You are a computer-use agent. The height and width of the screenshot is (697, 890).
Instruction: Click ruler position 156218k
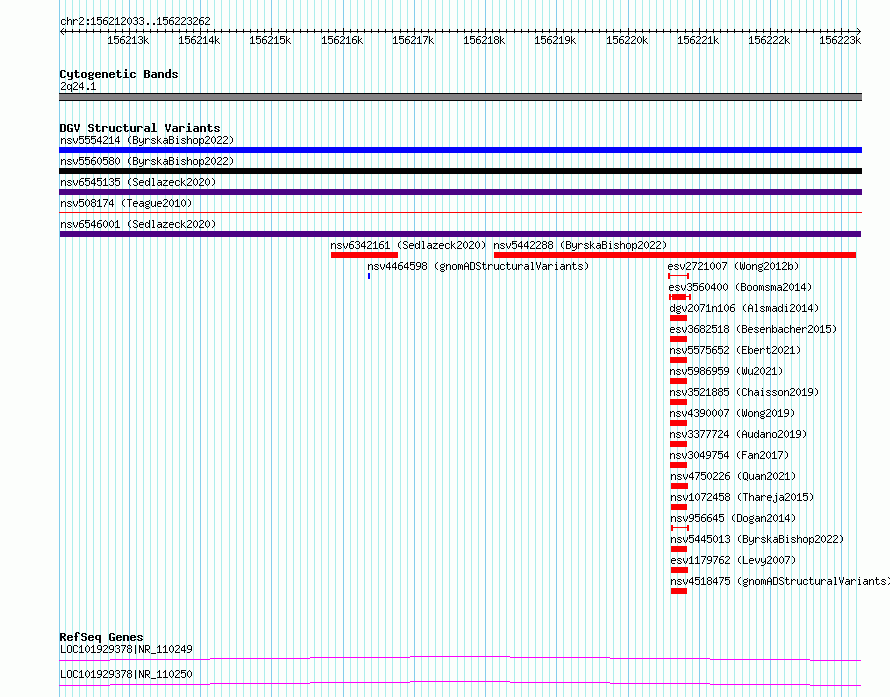point(484,40)
